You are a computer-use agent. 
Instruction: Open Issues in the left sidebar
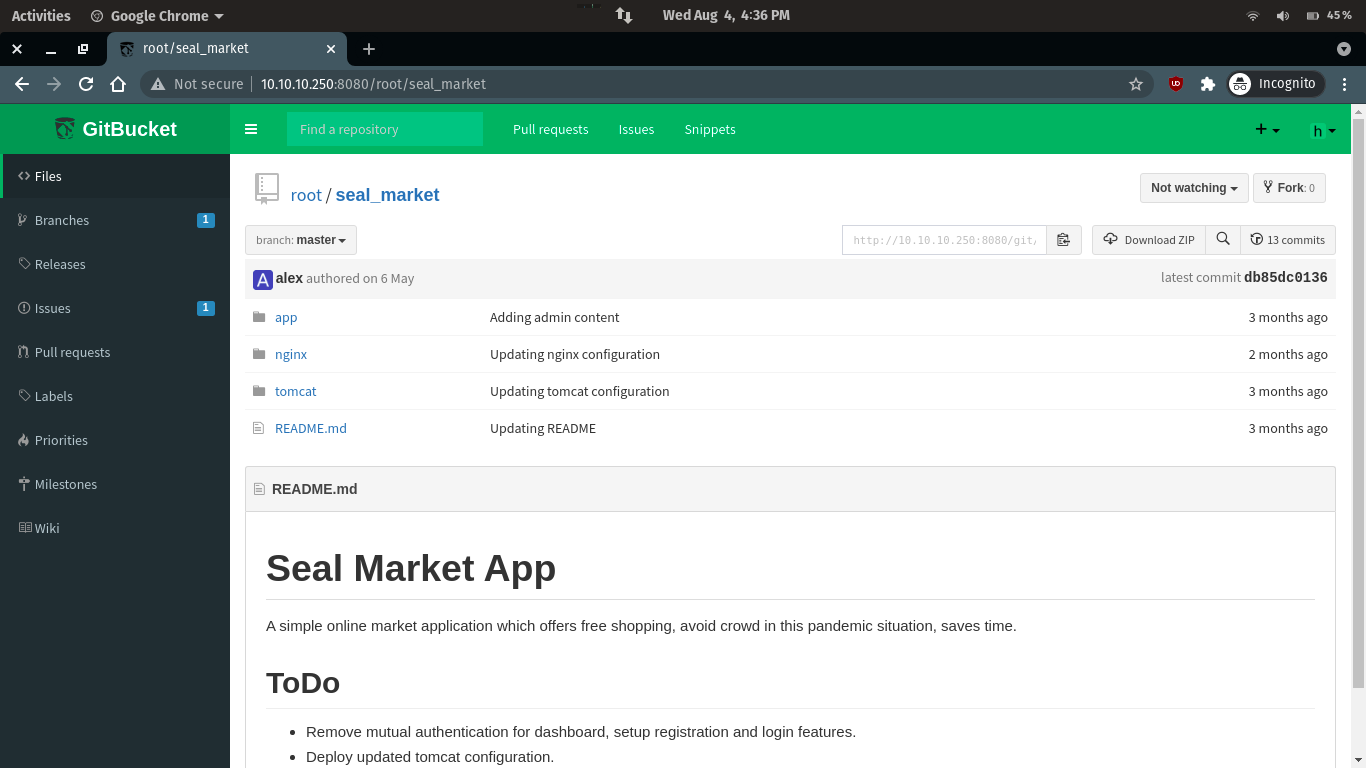[53, 308]
